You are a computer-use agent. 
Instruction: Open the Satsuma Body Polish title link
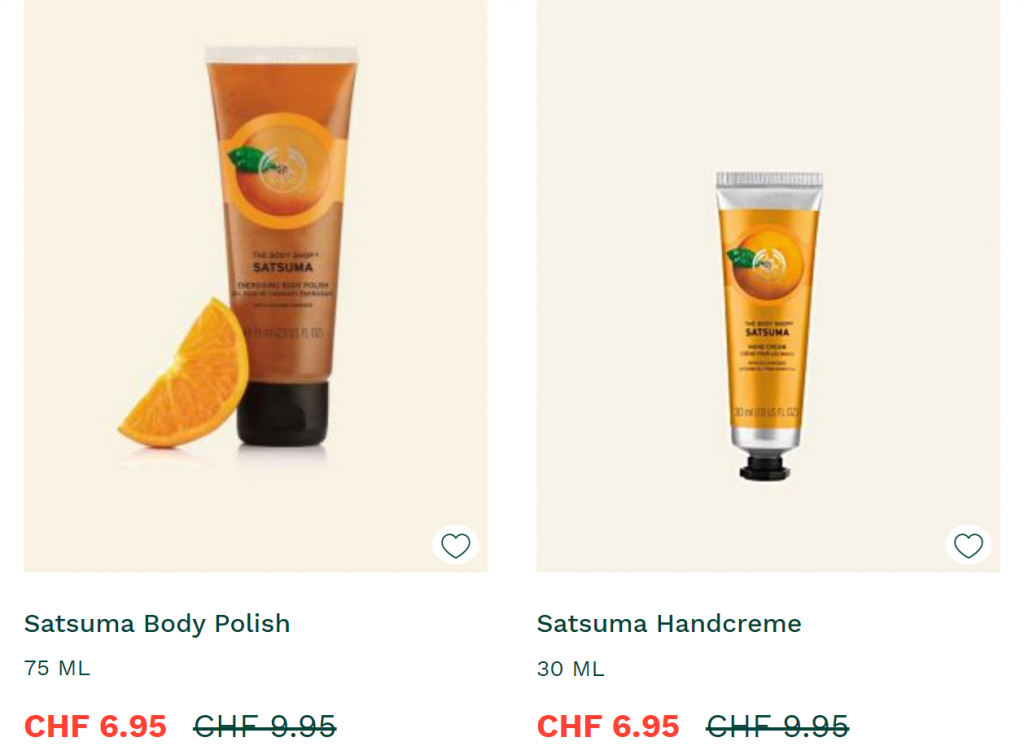[x=157, y=624]
